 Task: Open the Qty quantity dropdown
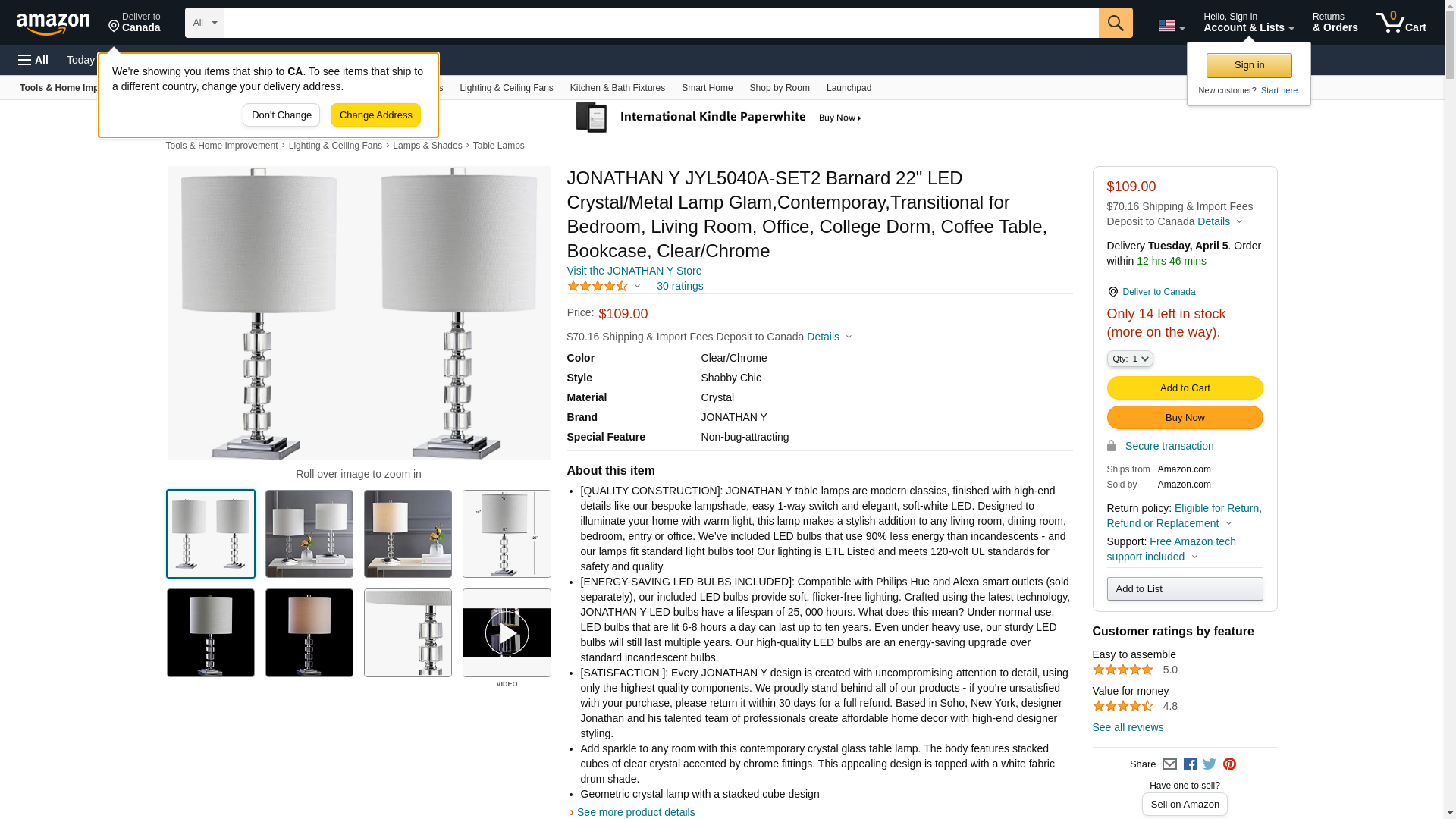pos(1129,359)
